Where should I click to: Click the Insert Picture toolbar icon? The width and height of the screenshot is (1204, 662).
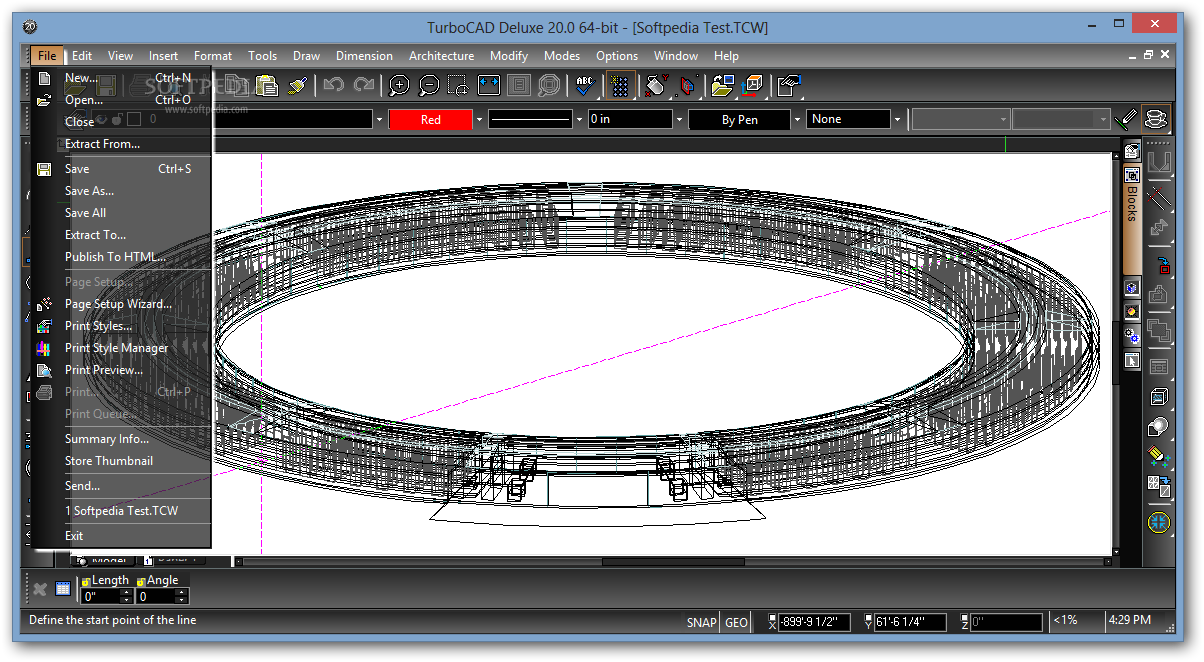723,86
